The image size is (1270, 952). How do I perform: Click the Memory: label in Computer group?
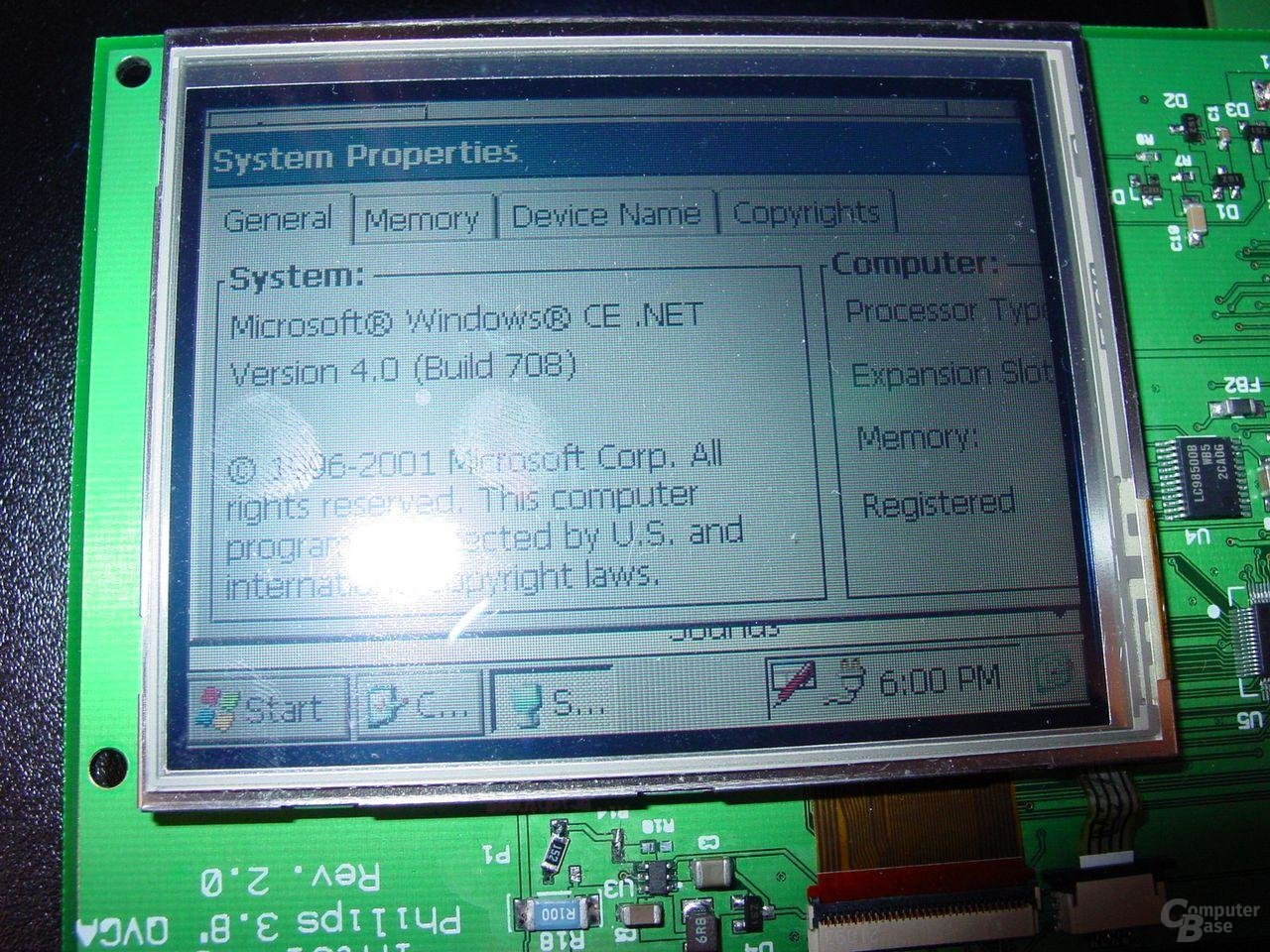pos(918,436)
